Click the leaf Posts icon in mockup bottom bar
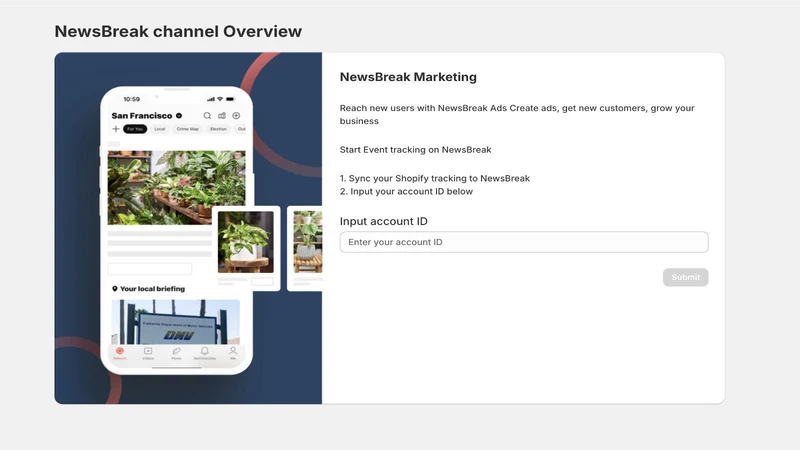Image resolution: width=800 pixels, height=450 pixels. coord(177,353)
